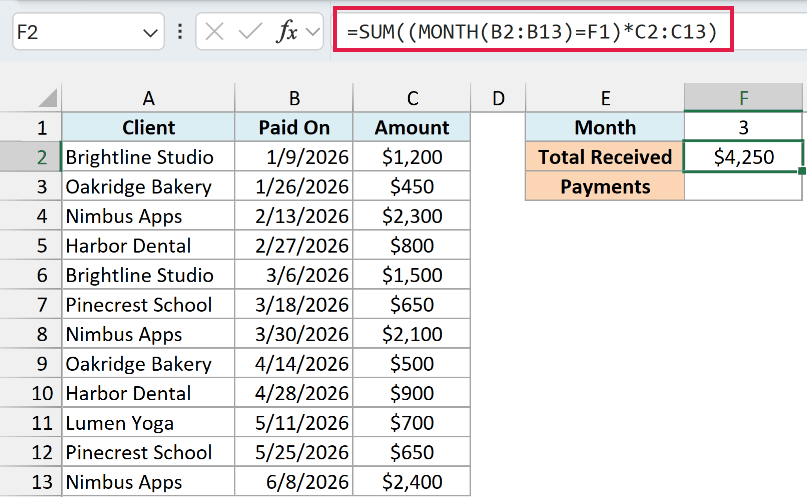Click the Cancel (X) formula button

214,32
